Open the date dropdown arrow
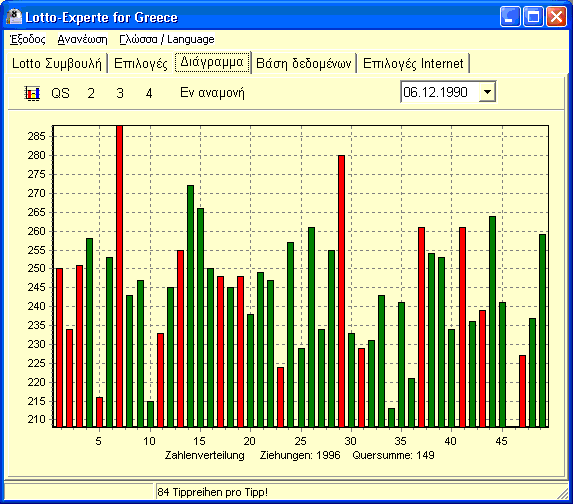Image resolution: width=576 pixels, height=504 pixels. point(487,92)
